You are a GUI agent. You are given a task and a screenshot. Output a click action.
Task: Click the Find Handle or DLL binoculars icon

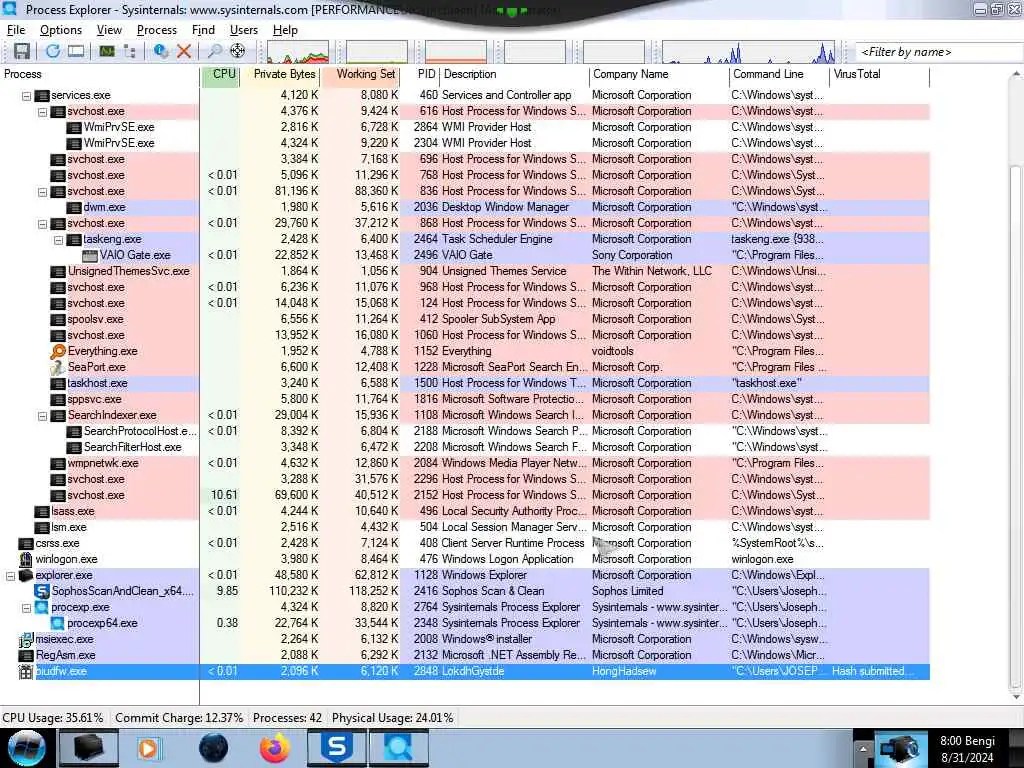214,51
